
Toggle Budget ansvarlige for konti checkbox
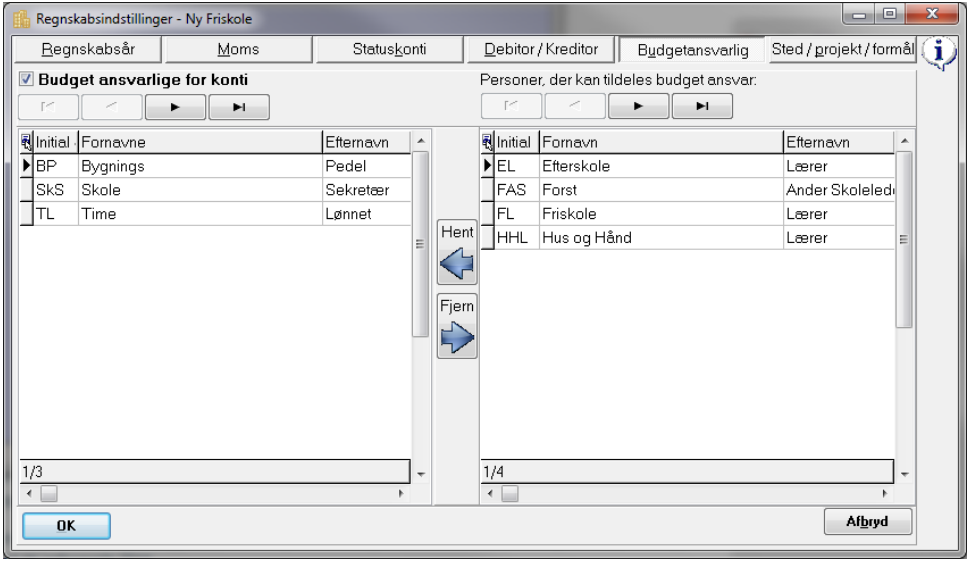[26, 79]
